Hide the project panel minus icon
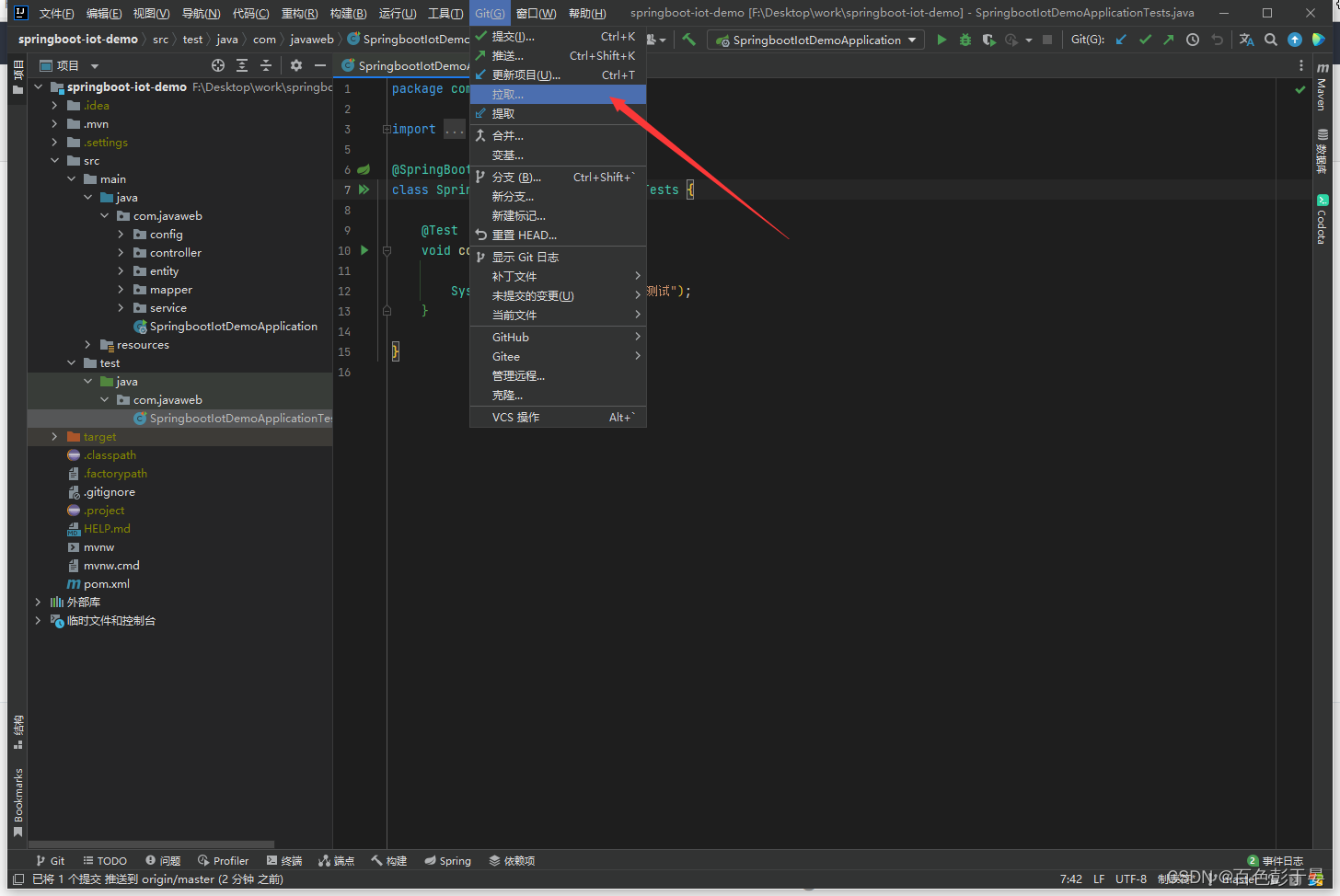The width and height of the screenshot is (1340, 896). [x=319, y=65]
